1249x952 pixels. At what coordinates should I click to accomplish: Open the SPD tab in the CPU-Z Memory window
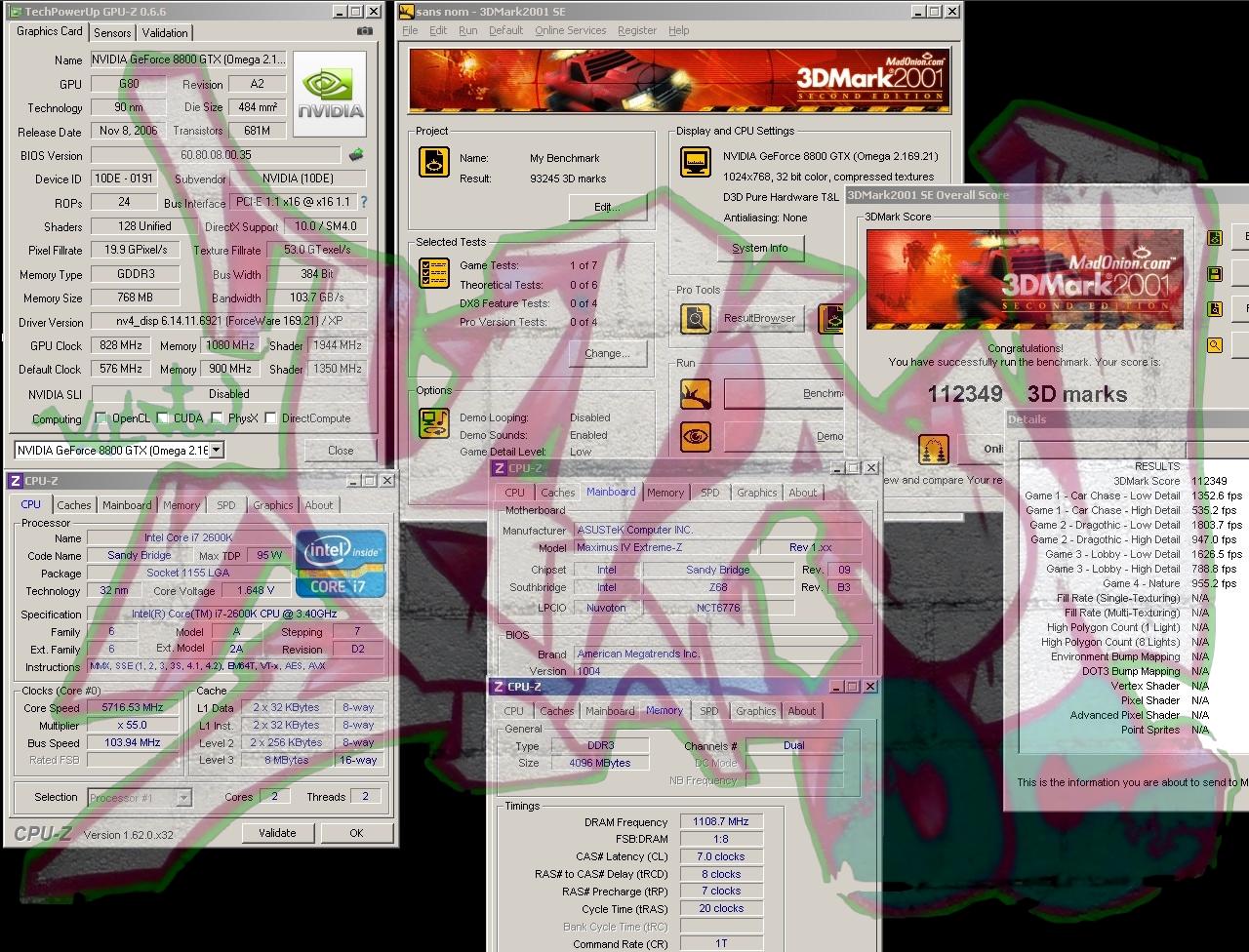709,711
